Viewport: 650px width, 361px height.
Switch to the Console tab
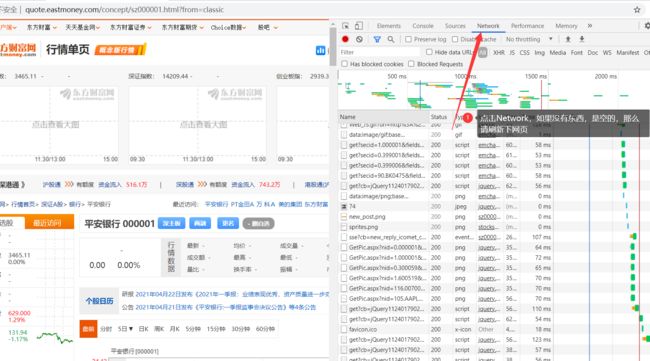click(x=423, y=26)
